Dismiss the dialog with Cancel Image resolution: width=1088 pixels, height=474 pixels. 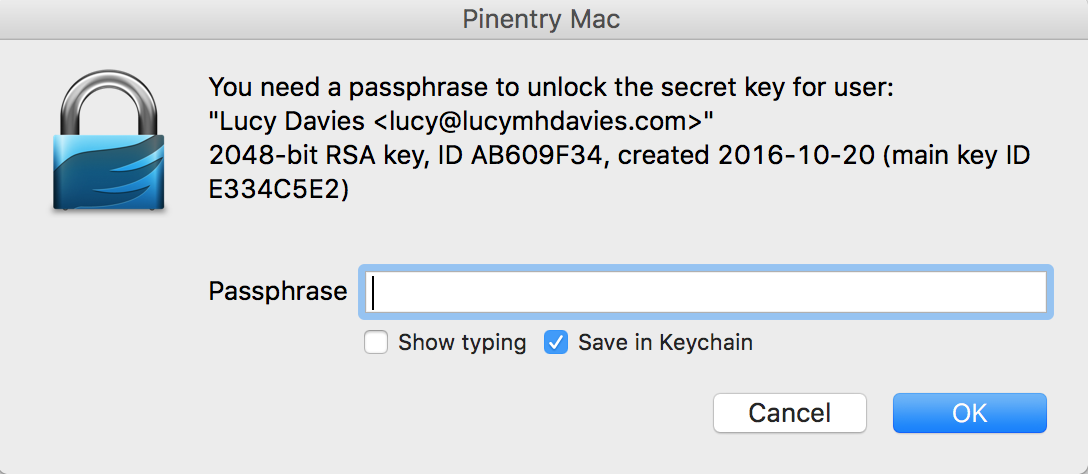tap(790, 413)
